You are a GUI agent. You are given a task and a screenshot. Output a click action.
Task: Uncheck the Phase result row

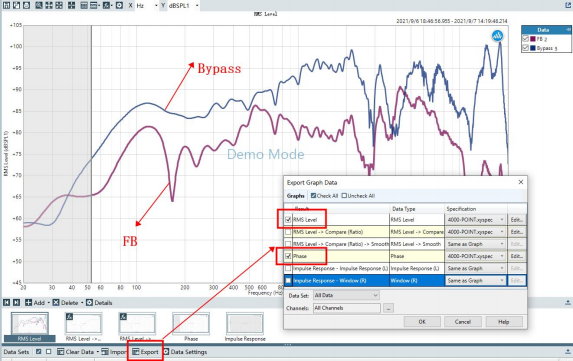point(288,256)
